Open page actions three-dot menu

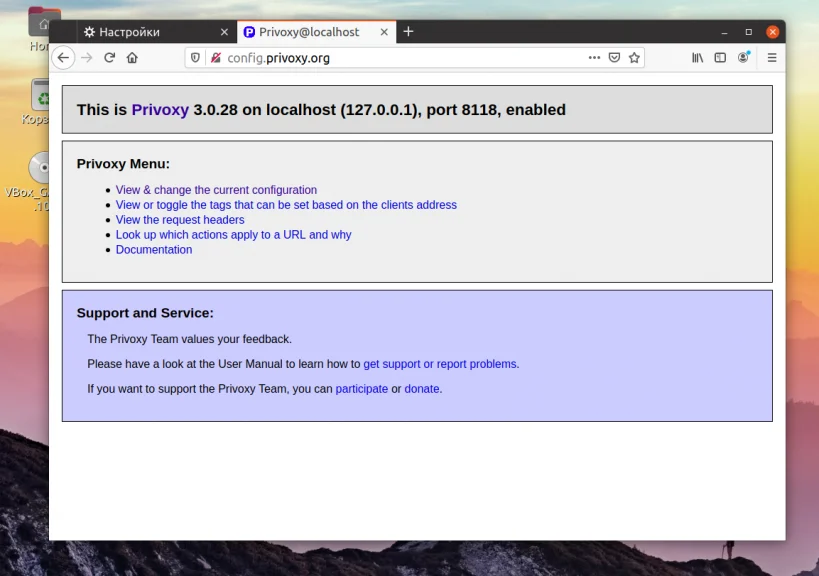click(594, 58)
